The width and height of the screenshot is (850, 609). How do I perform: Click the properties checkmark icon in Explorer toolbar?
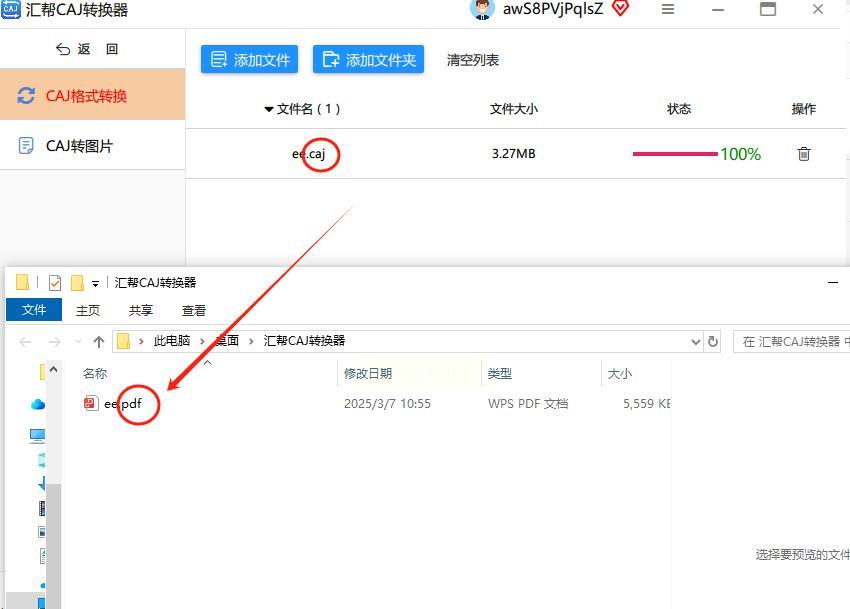[x=55, y=283]
